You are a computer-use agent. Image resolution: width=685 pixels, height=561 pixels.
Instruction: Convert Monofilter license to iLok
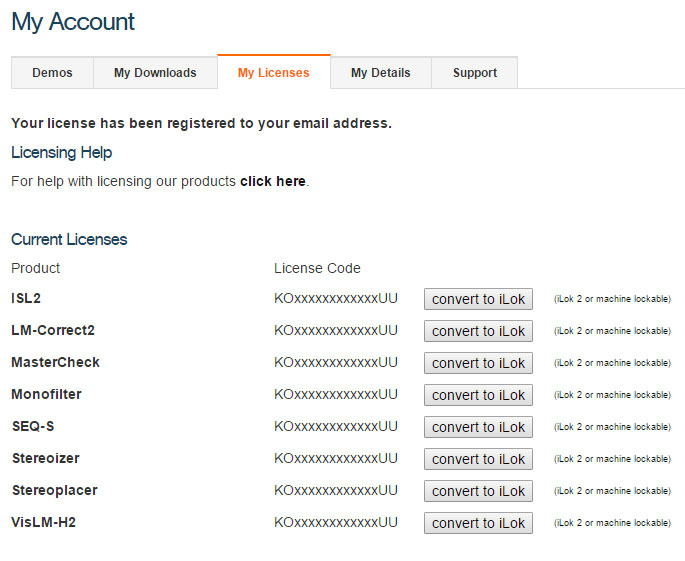click(x=478, y=395)
